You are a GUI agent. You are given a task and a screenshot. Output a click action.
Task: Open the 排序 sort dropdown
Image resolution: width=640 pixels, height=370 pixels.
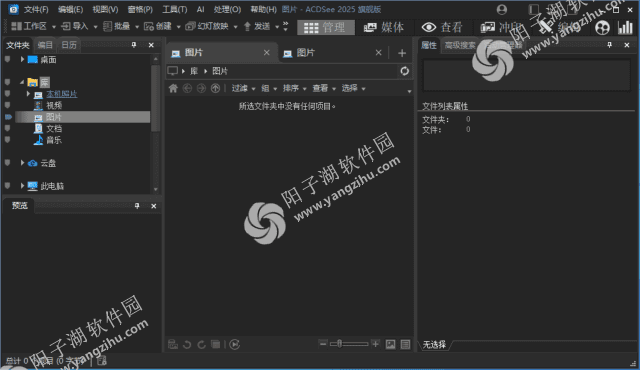pos(295,88)
